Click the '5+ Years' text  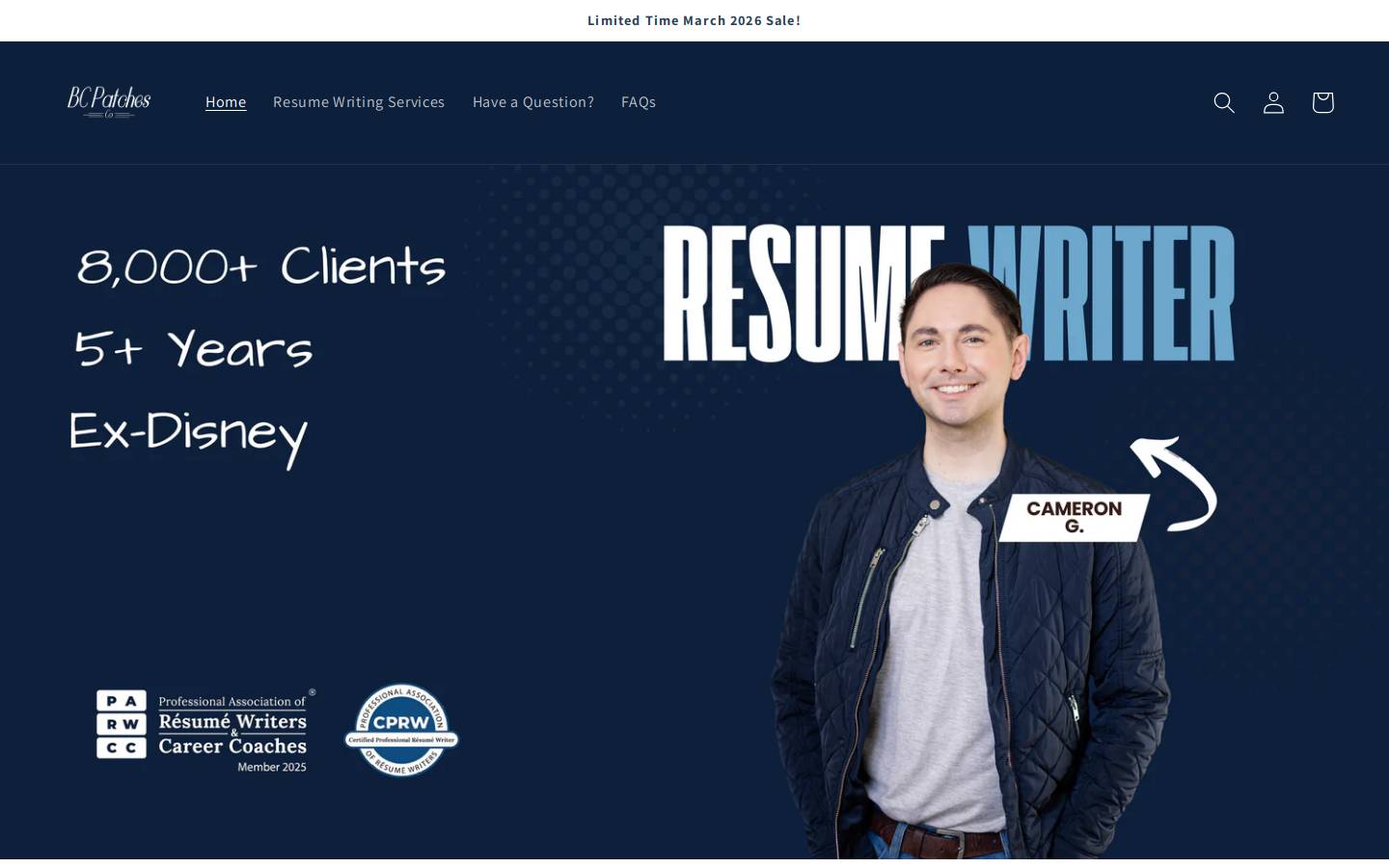[193, 349]
